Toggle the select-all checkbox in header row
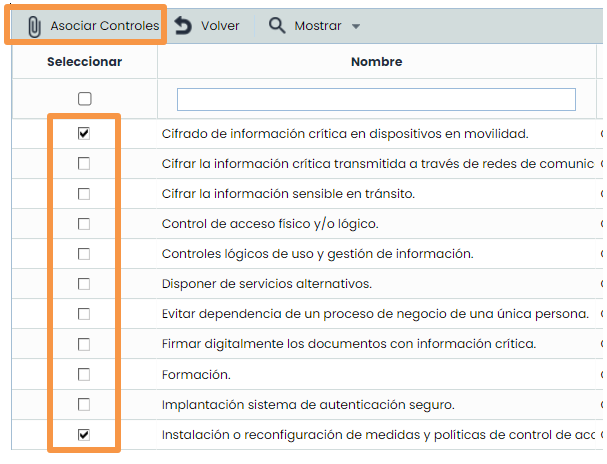Screen dimensions: 607x464 [x=84, y=99]
